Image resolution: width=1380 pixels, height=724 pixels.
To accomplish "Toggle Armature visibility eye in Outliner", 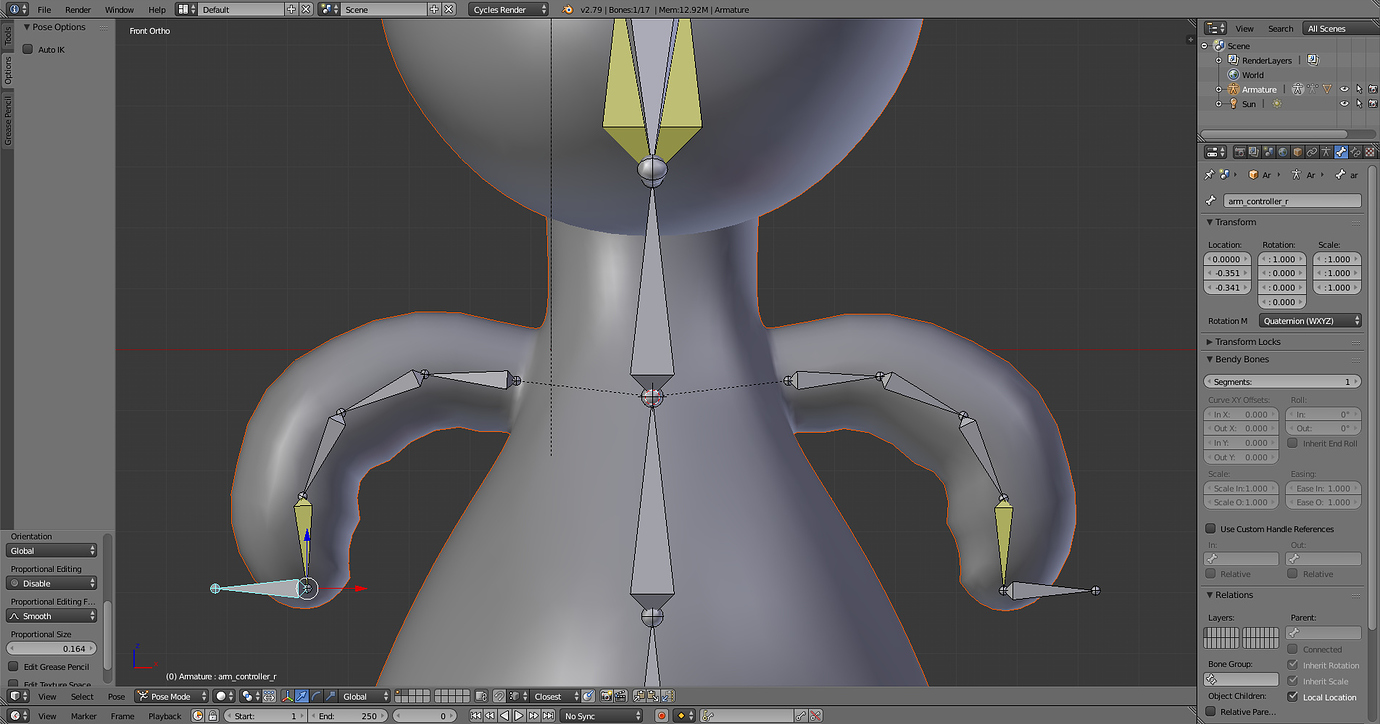I will click(x=1344, y=89).
